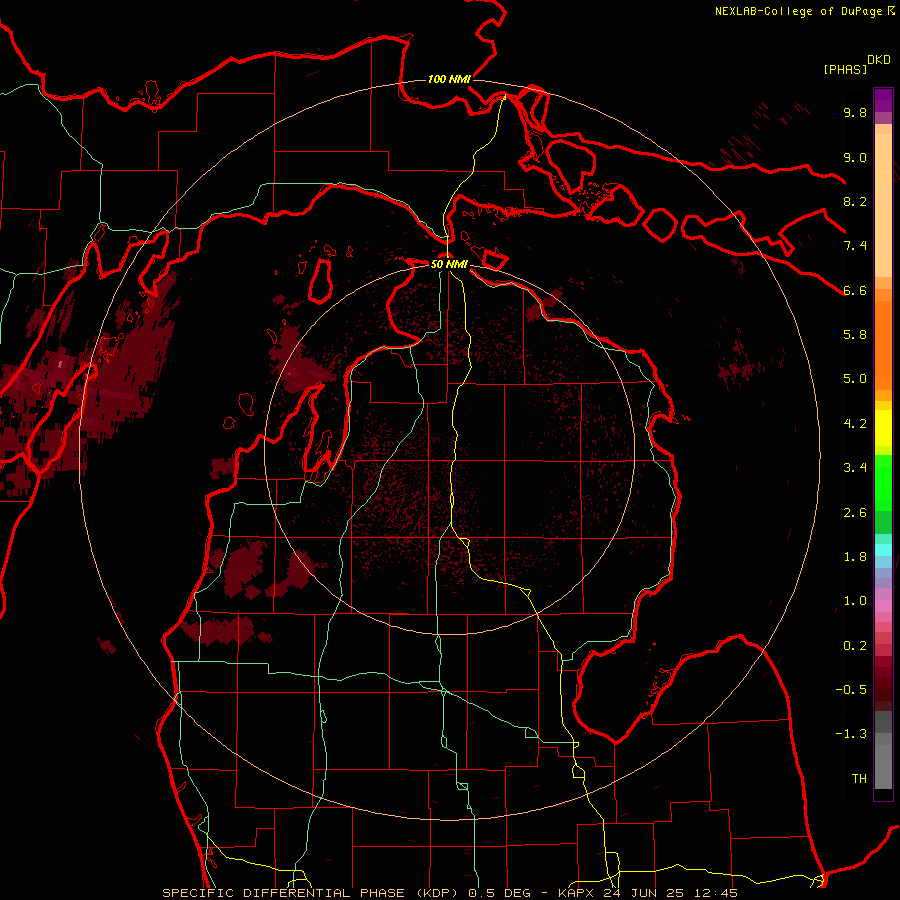Click the 7.4 scale value
The image size is (900, 900).
pos(855,246)
